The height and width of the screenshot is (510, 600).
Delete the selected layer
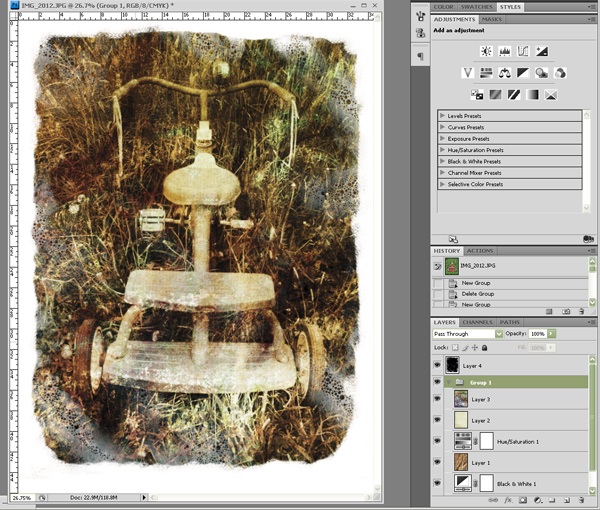click(581, 500)
